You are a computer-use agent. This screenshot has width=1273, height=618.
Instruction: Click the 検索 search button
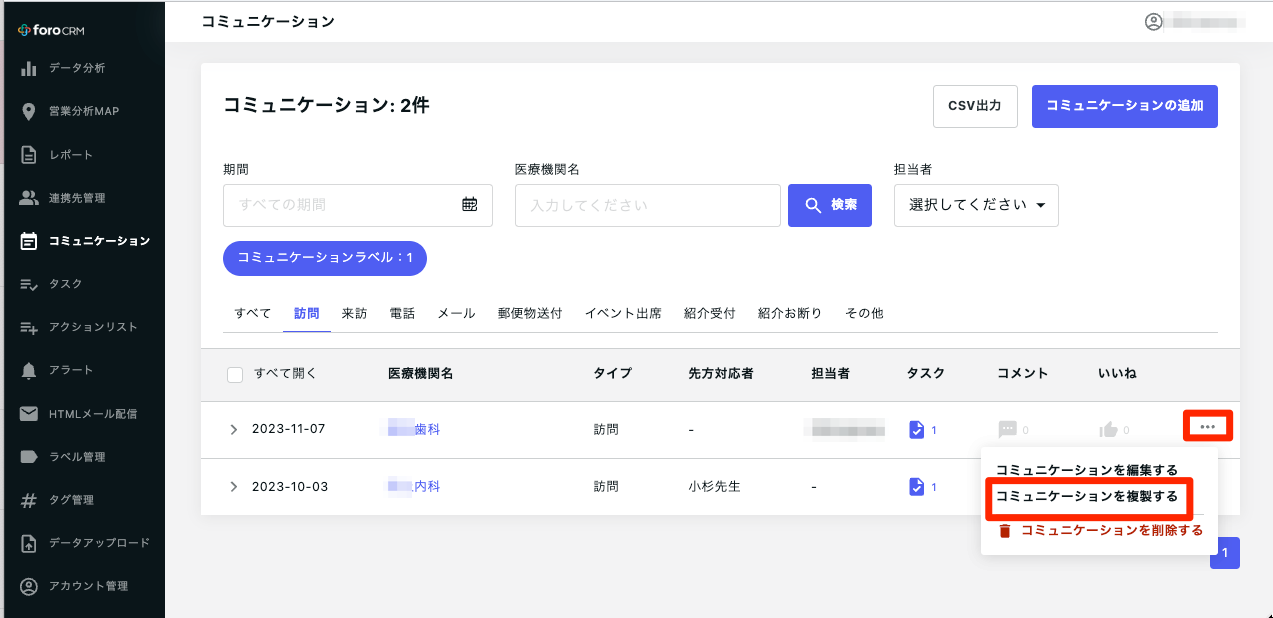pyautogui.click(x=830, y=205)
